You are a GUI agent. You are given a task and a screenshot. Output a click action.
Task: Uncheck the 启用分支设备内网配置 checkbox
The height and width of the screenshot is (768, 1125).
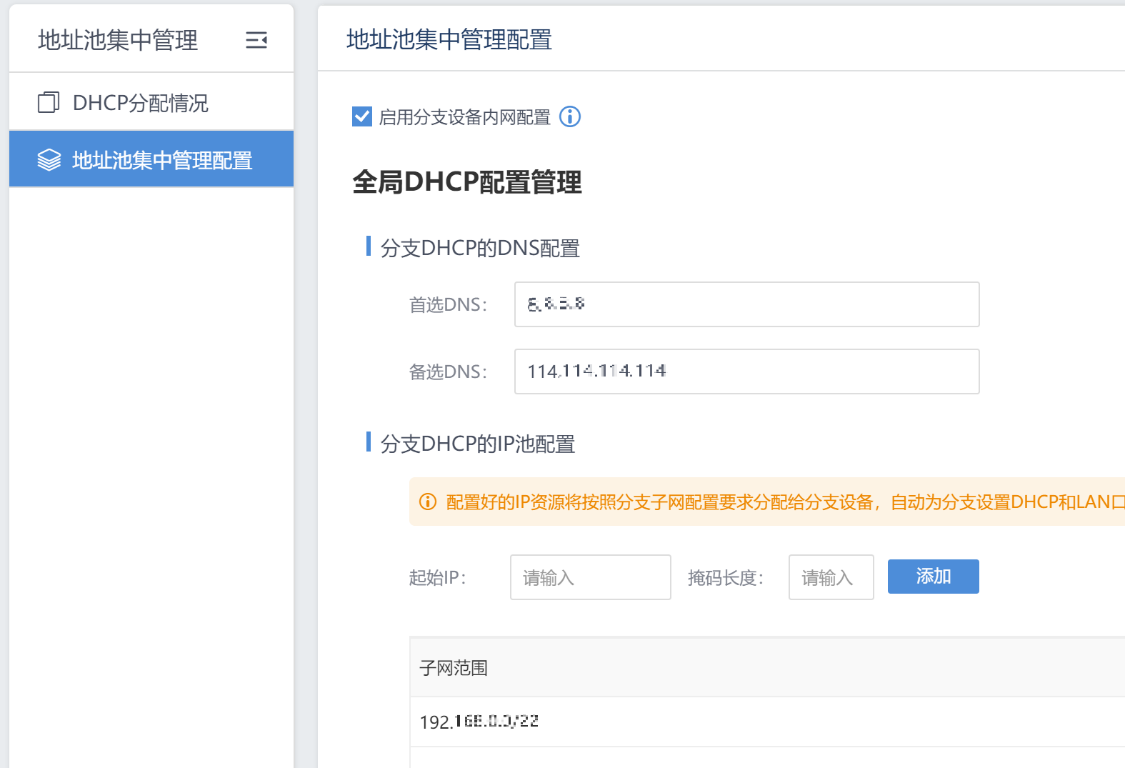pyautogui.click(x=362, y=117)
